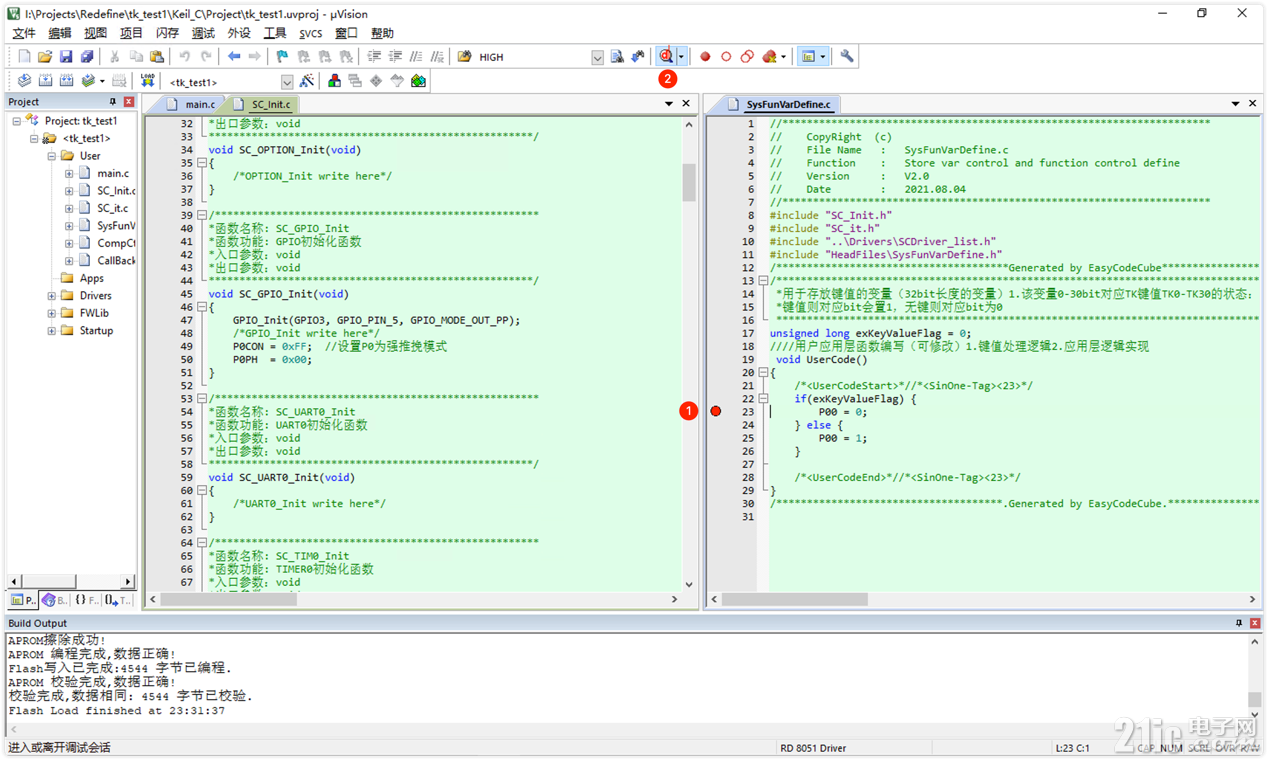Open the SVCS menu
This screenshot has width=1268, height=760.
[x=310, y=33]
